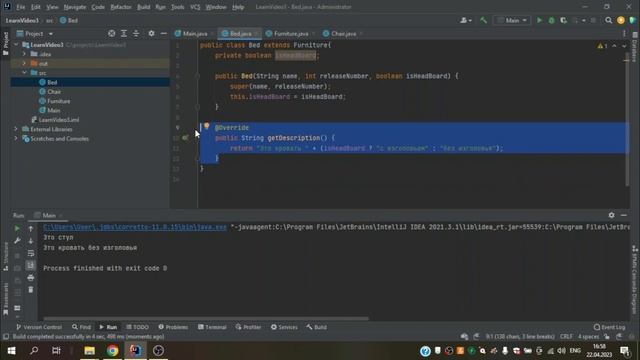Viewport: 640px width, 360px height.
Task: Expand Scratches and Consoles node
Action: point(16,138)
